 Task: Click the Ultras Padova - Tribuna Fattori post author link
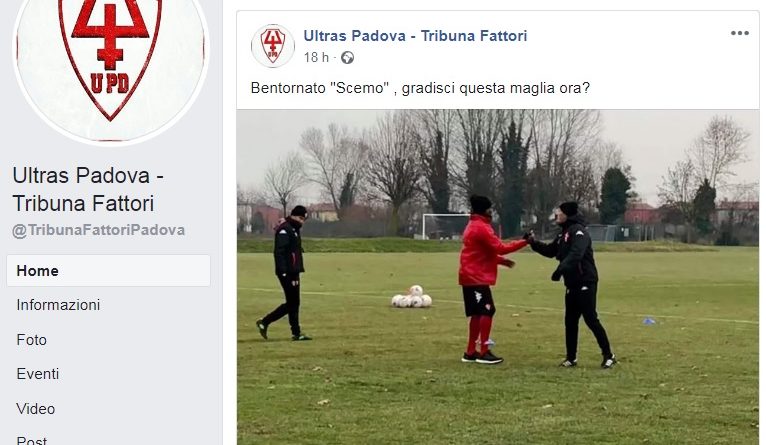click(415, 36)
